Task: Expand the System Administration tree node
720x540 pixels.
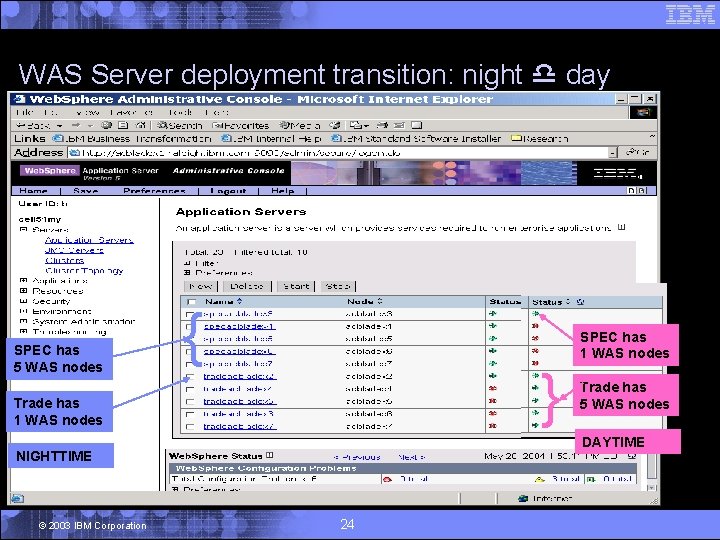Action: pos(23,321)
